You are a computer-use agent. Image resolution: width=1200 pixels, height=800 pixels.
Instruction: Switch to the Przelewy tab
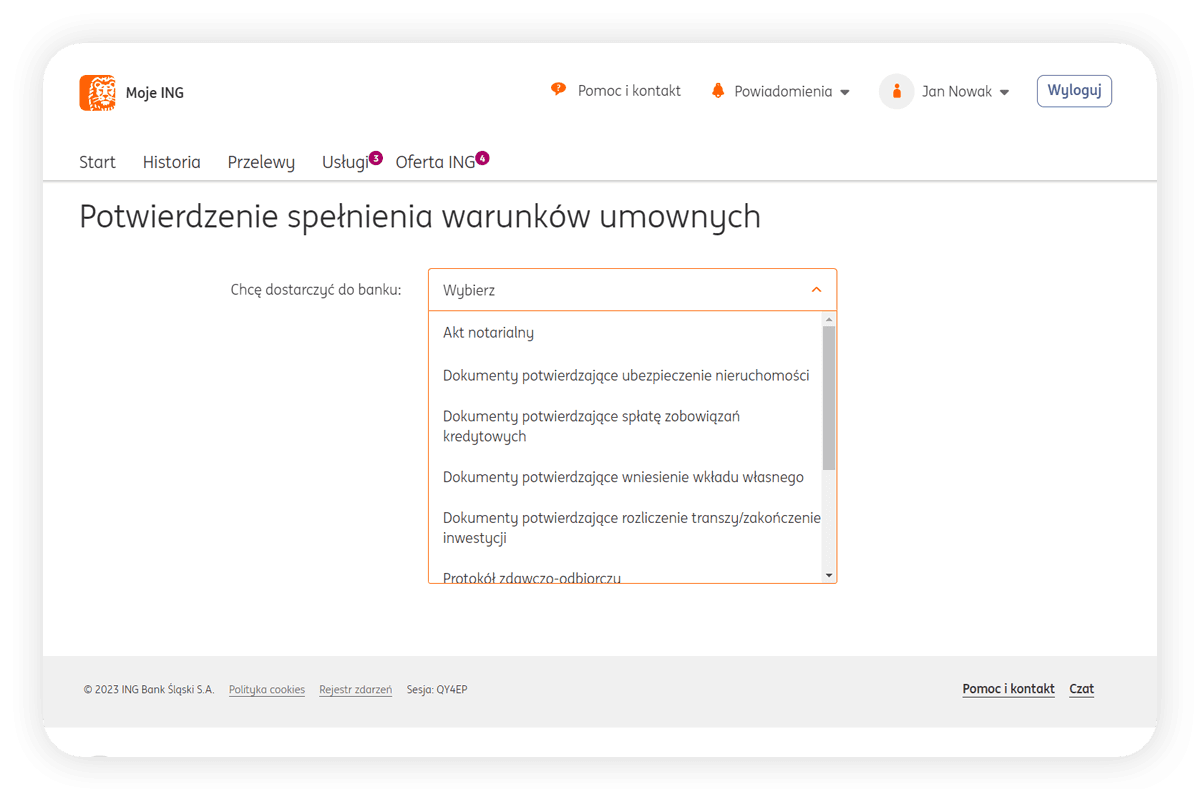[x=261, y=162]
